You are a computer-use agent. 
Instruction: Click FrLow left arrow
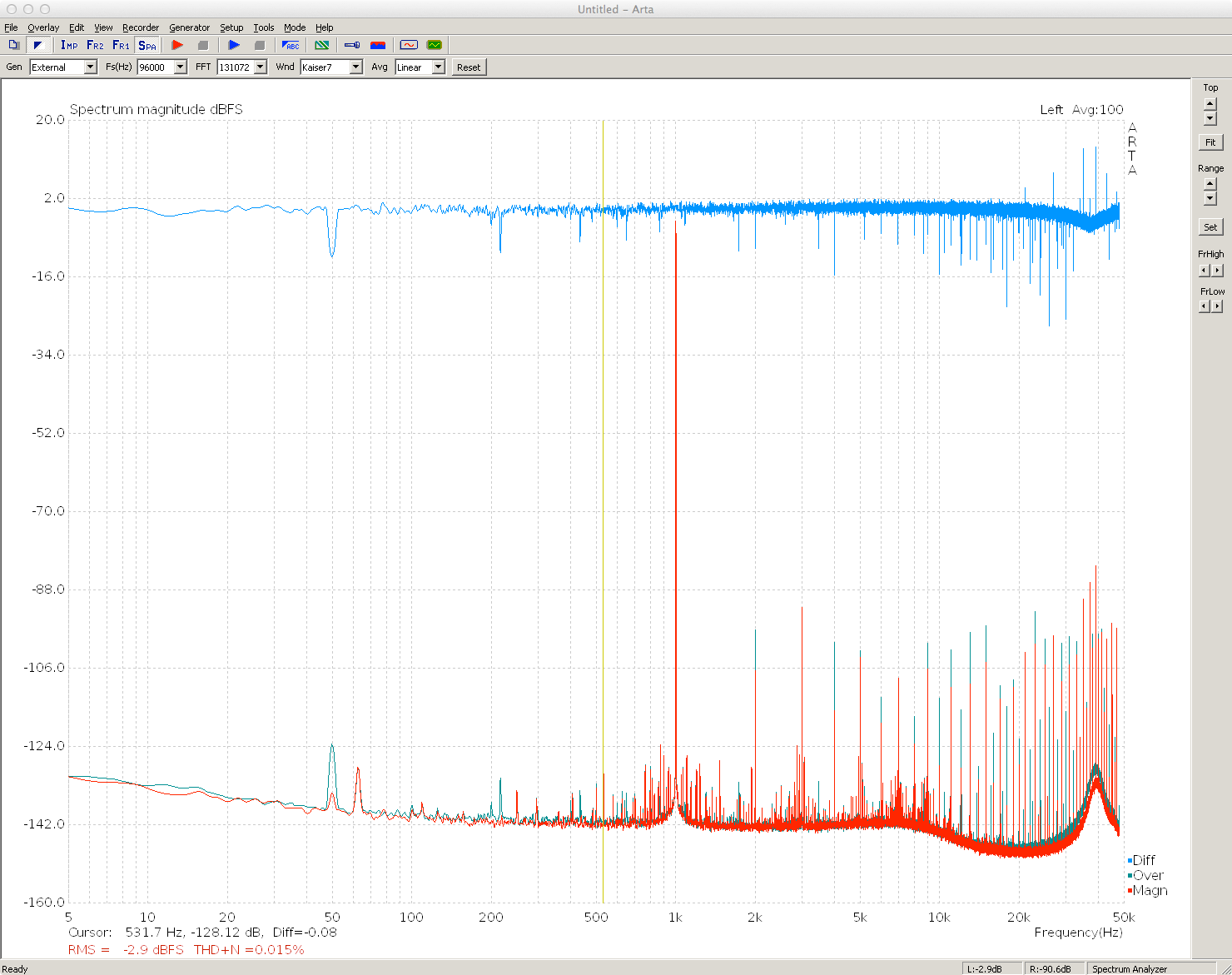click(1204, 306)
